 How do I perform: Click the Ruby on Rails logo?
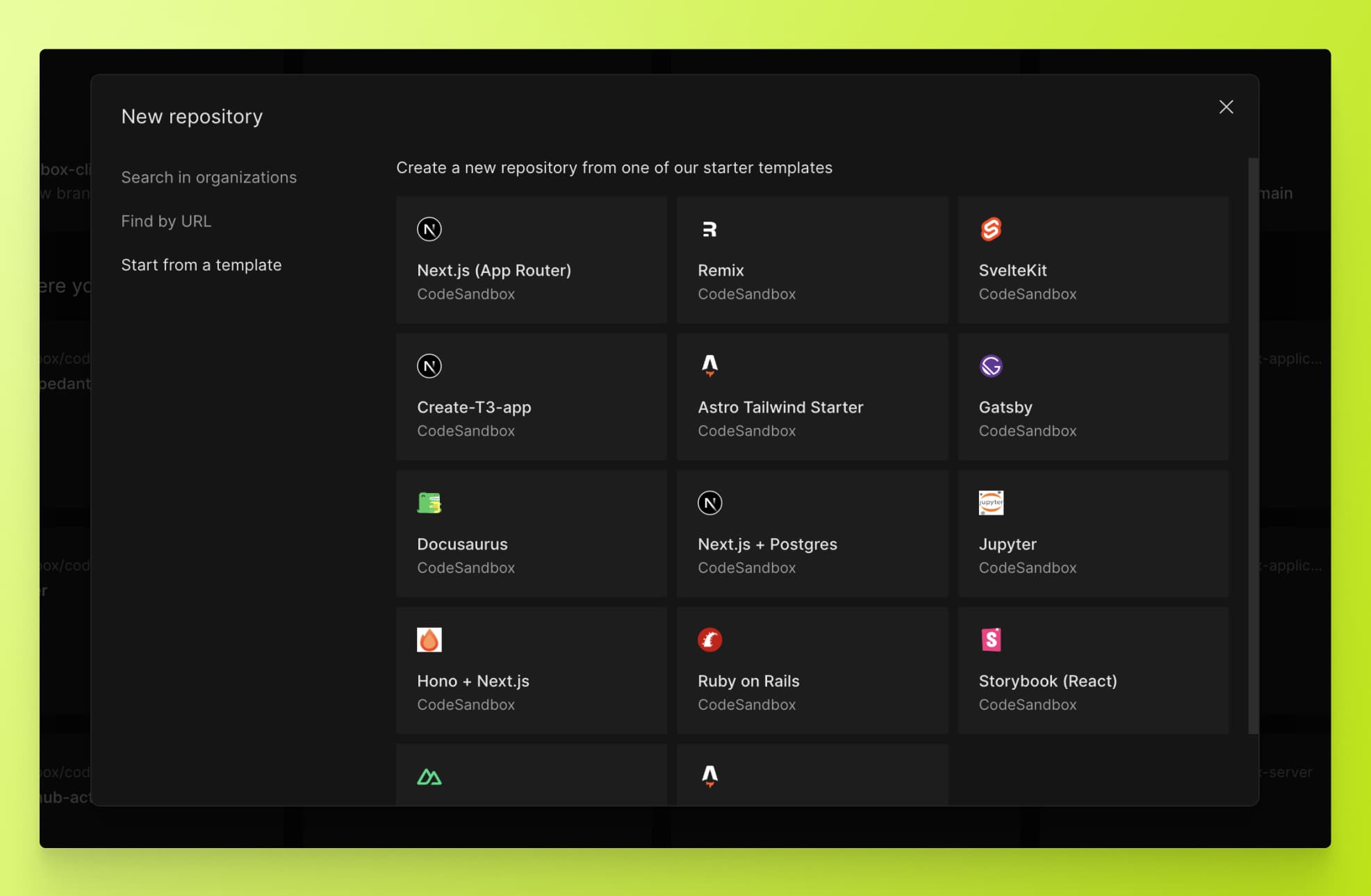(710, 639)
